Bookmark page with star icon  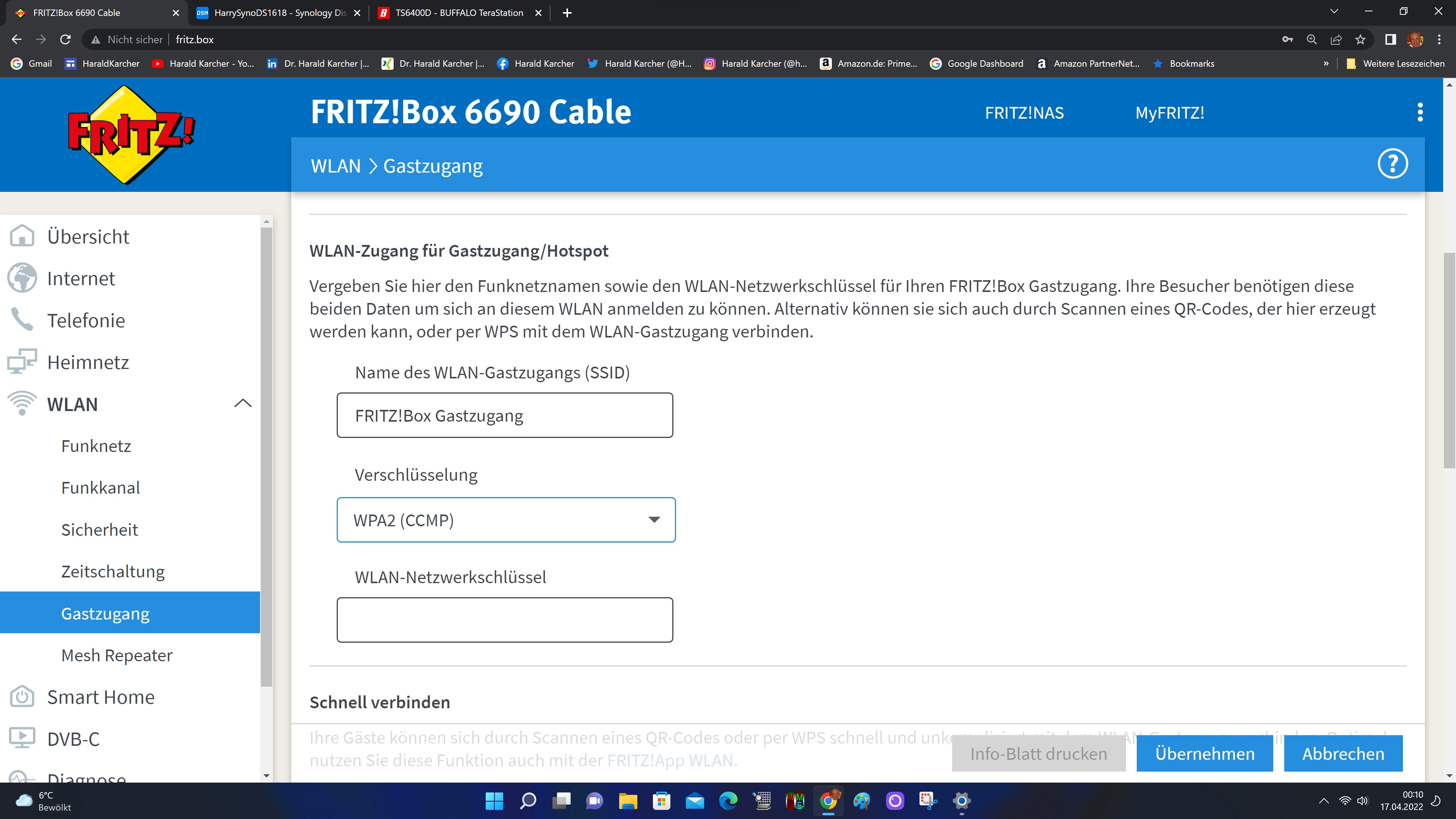pyautogui.click(x=1360, y=39)
